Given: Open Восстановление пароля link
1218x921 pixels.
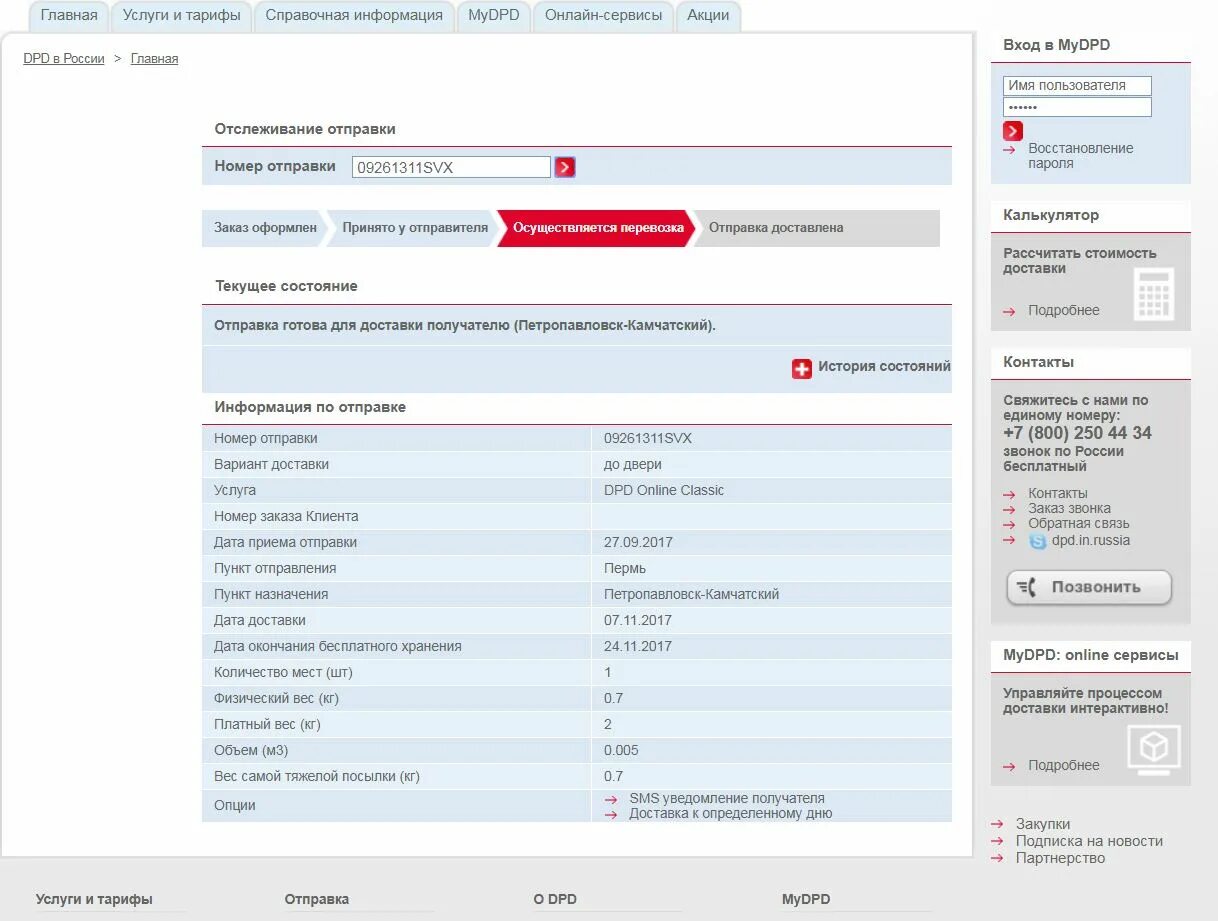Looking at the screenshot, I should (1080, 156).
